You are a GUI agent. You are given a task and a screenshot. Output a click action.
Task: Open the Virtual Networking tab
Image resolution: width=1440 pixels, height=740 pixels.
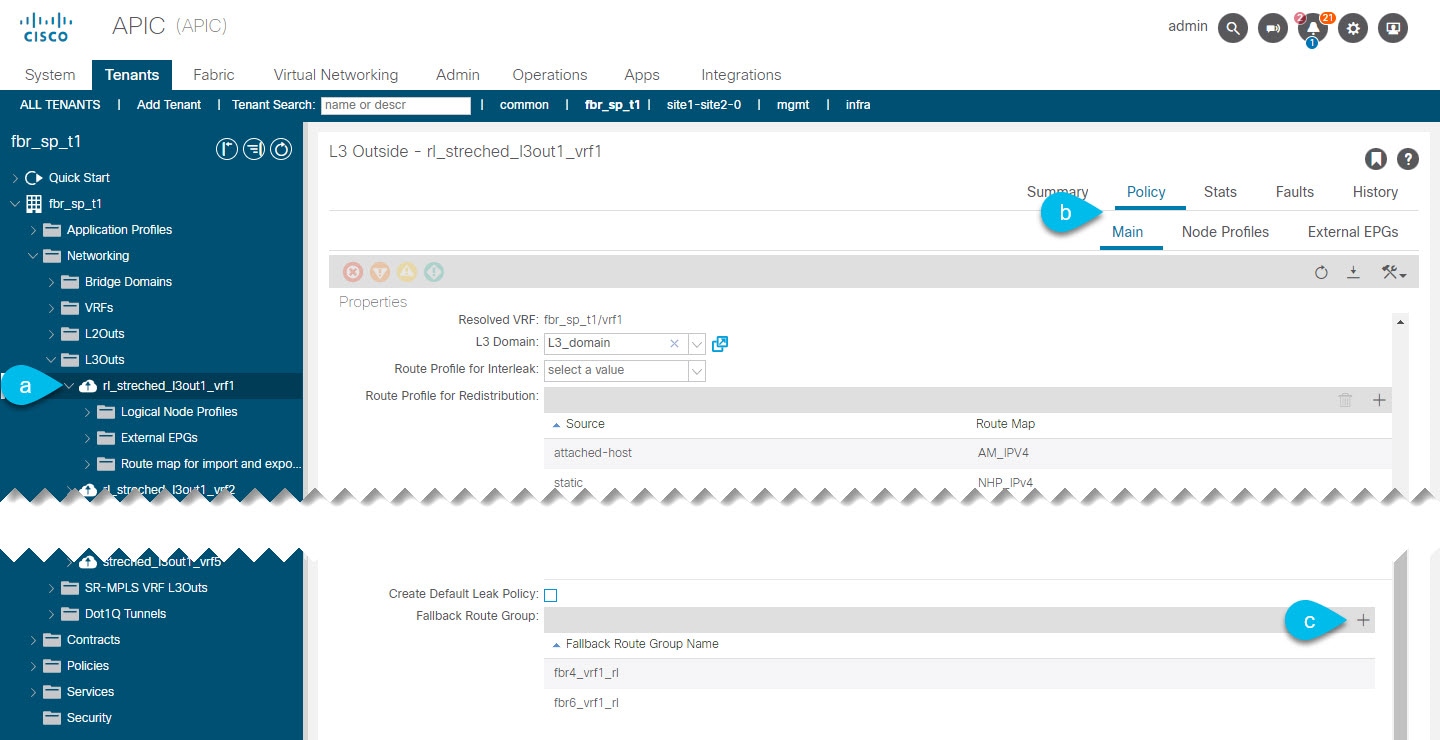(x=336, y=75)
